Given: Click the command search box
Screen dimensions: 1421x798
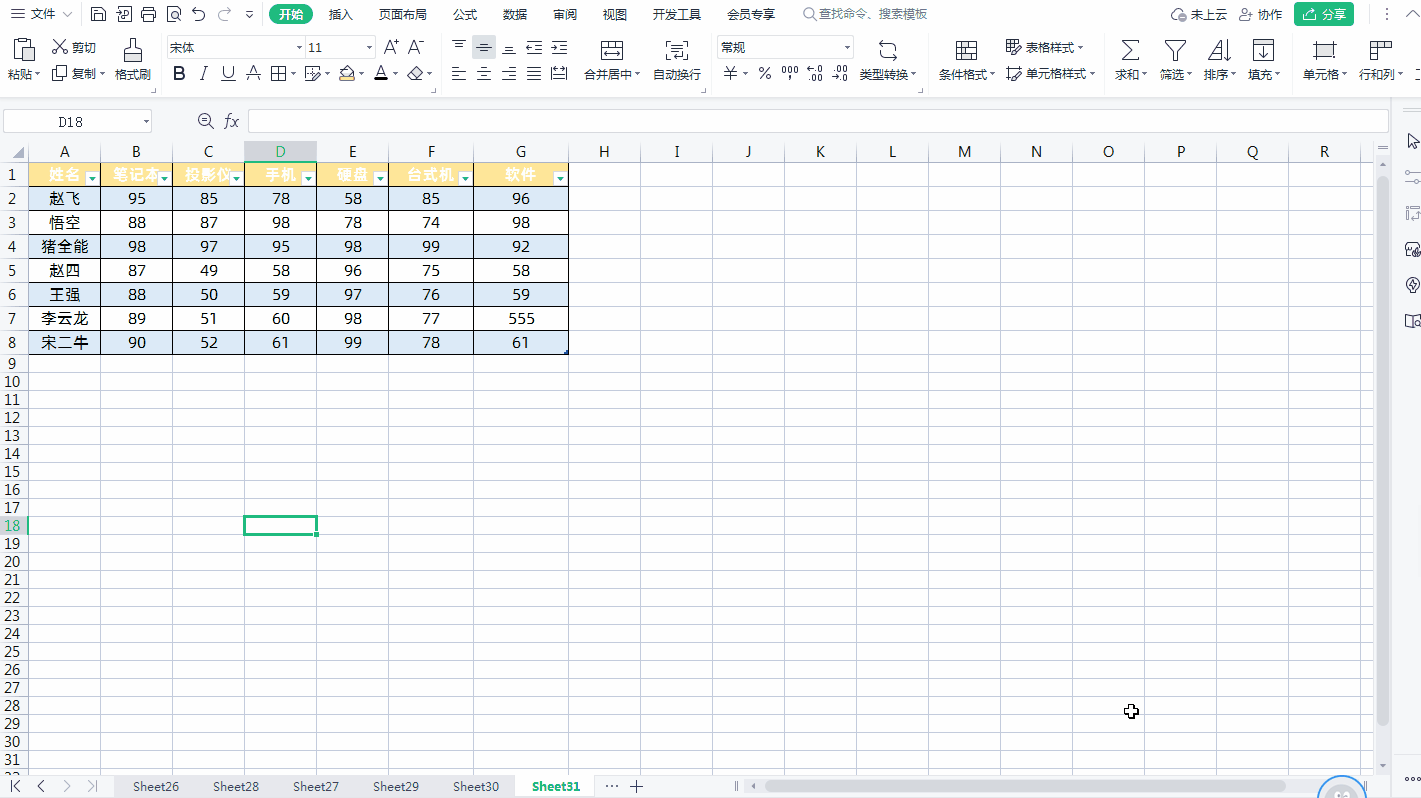Looking at the screenshot, I should tap(866, 14).
